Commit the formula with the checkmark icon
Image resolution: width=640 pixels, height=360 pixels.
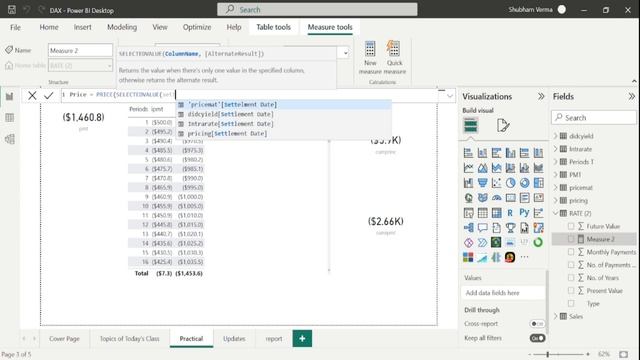pos(49,96)
